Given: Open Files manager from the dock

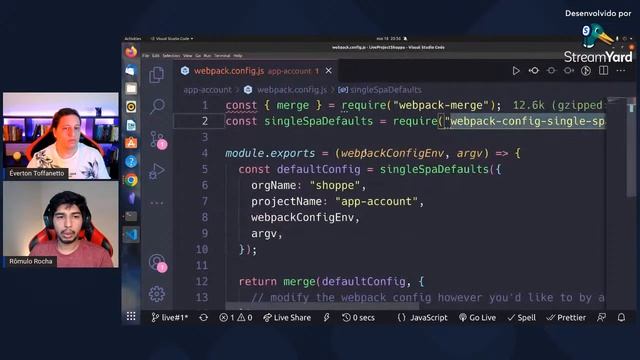Looking at the screenshot, I should point(131,88).
